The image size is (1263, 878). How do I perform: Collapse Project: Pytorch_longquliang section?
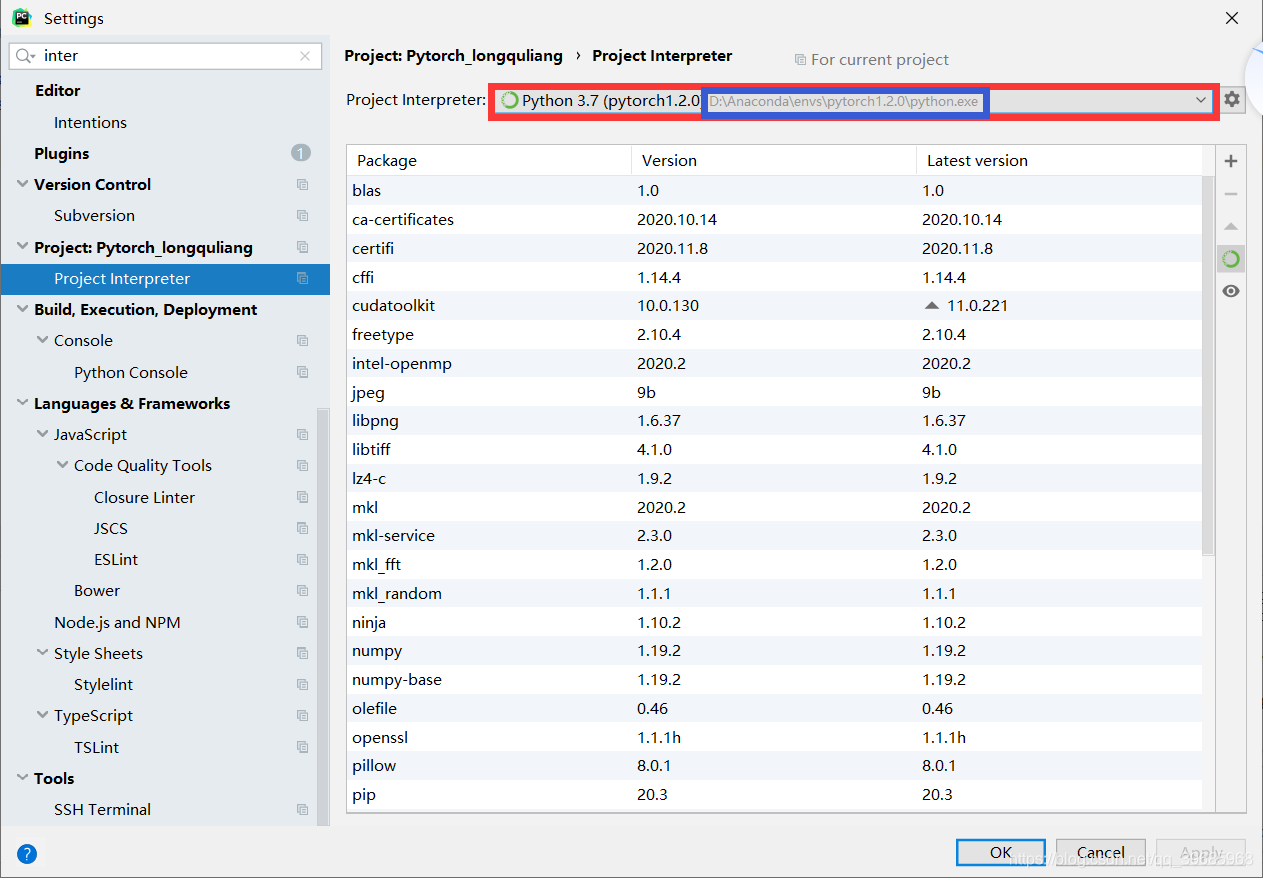point(22,247)
